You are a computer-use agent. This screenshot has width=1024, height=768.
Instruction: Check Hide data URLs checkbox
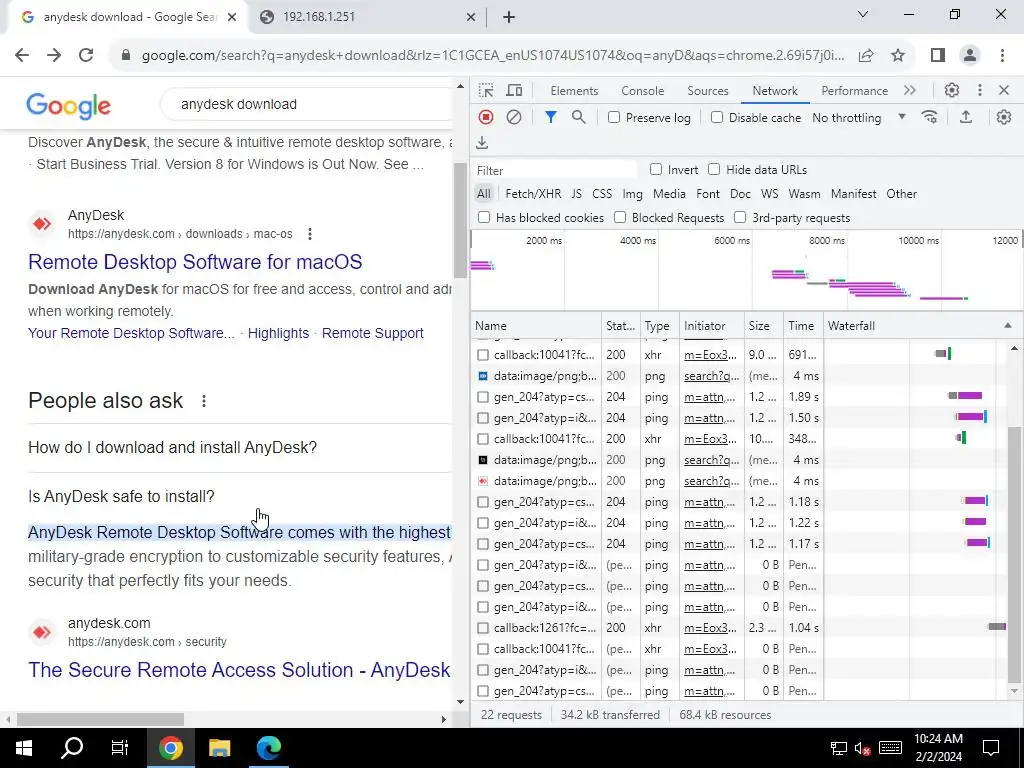tap(714, 170)
